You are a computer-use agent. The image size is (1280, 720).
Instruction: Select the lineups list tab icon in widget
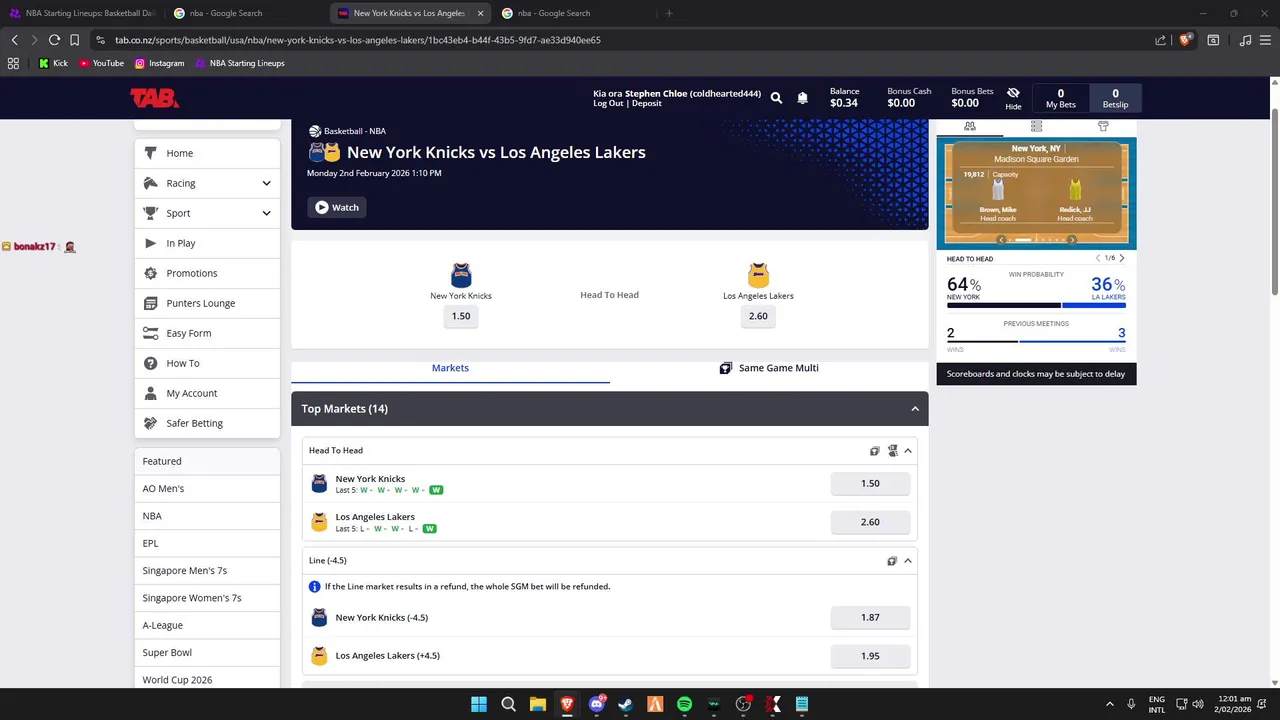click(1036, 127)
